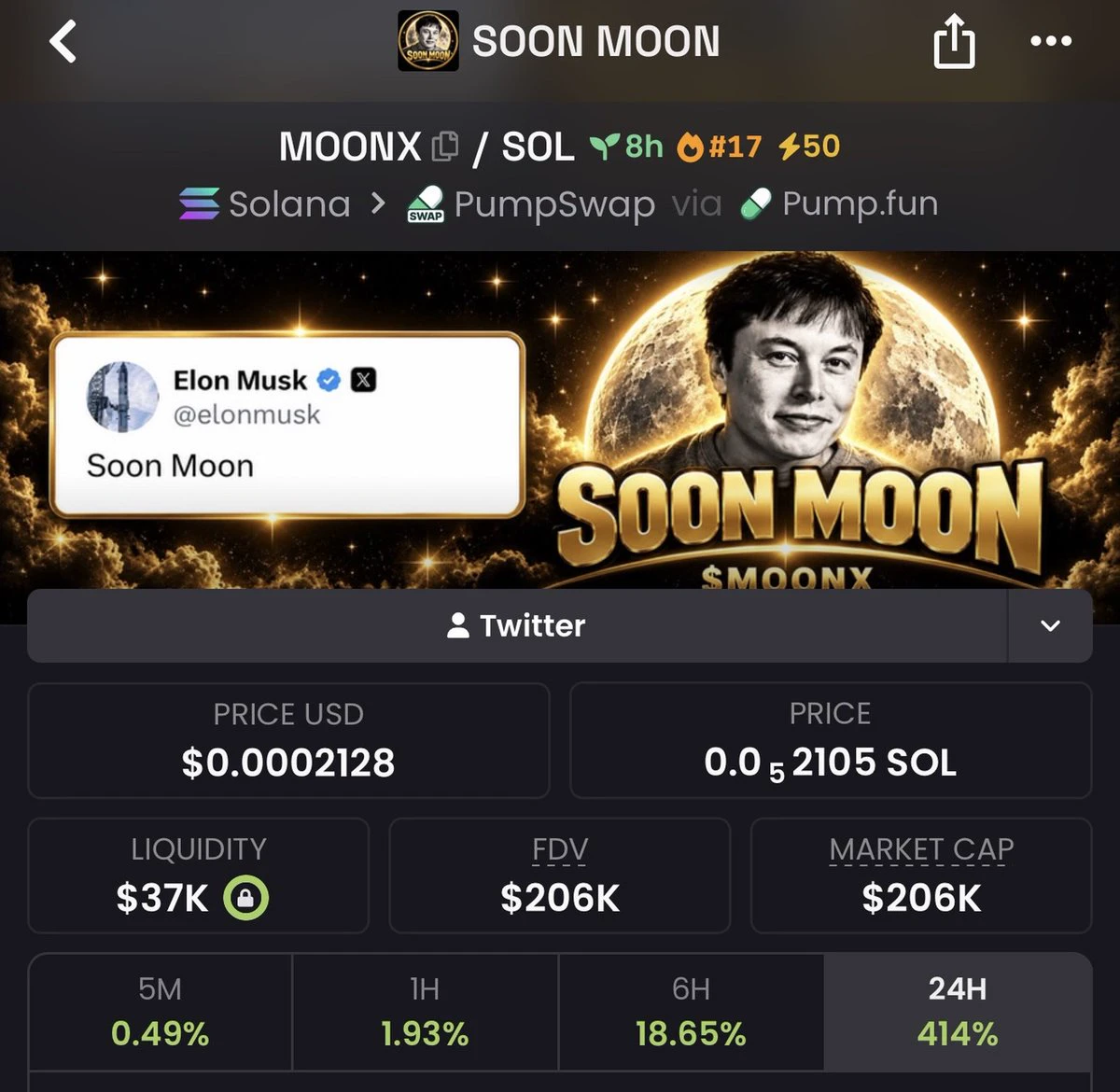
Task: Tap the SOON MOON token avatar in header
Action: 428,41
